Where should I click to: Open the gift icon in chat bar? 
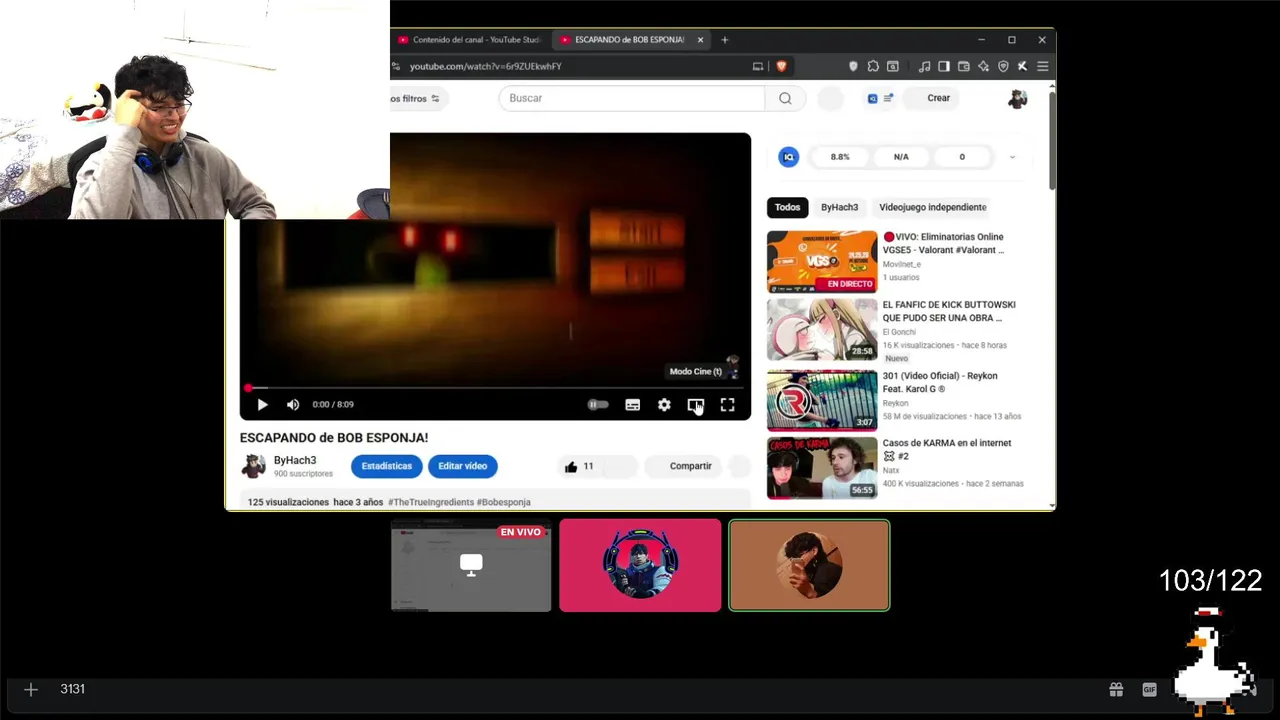tap(1116, 689)
